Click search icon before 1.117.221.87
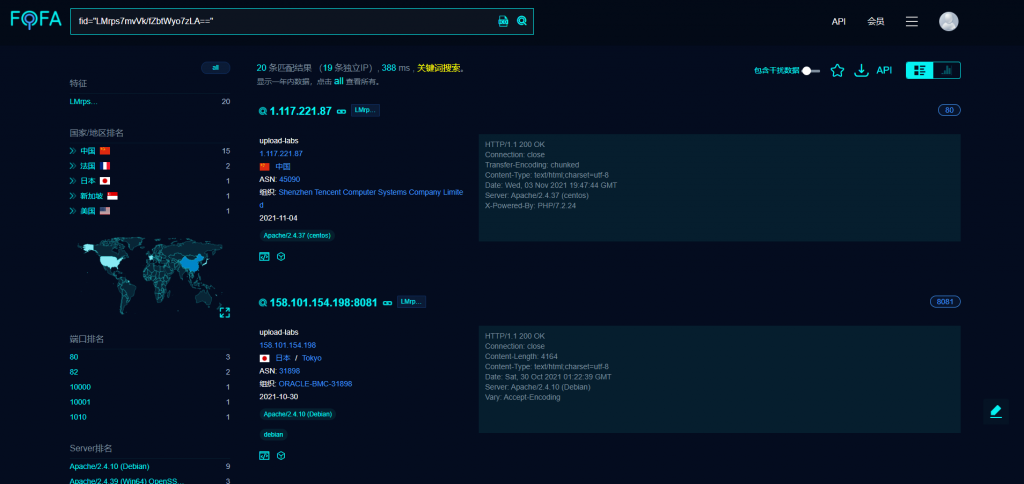1024x484 pixels. (263, 111)
